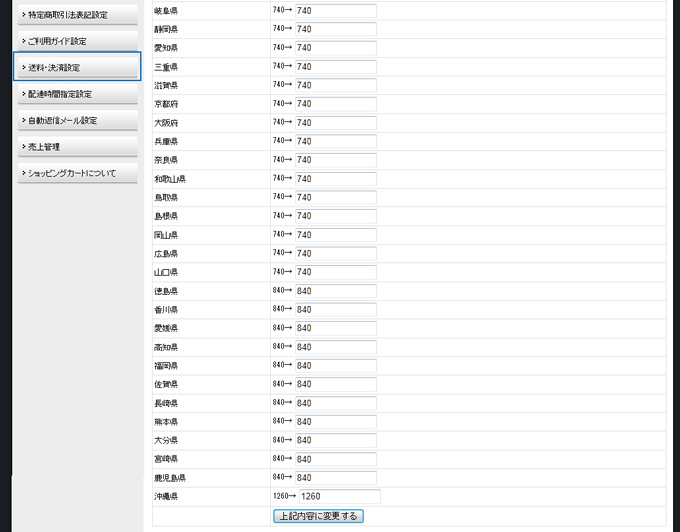The width and height of the screenshot is (680, 532).
Task: Select the 愛知県 shipping fee field
Action: [335, 47]
